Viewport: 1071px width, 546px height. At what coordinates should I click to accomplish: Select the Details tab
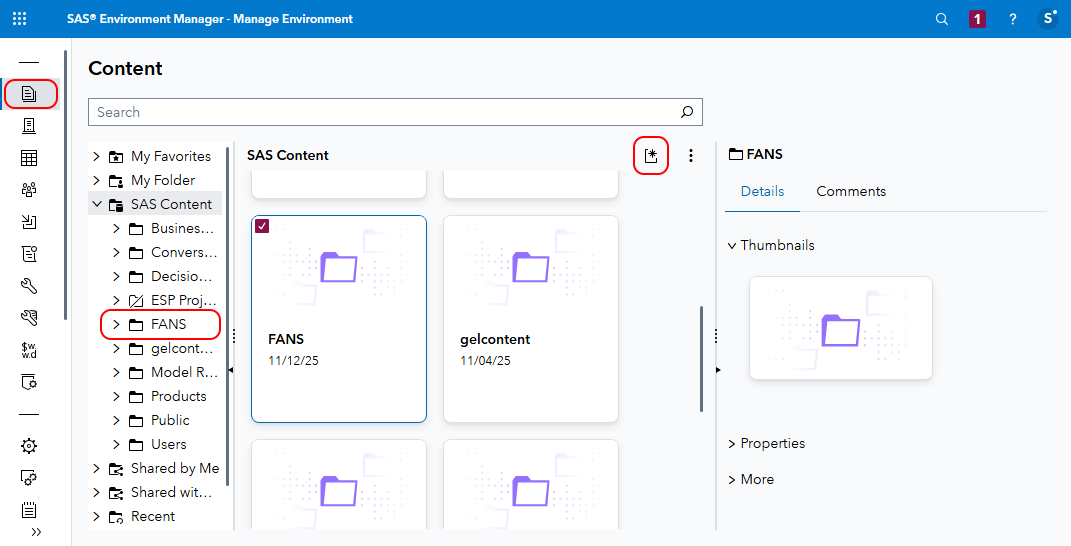pos(762,191)
